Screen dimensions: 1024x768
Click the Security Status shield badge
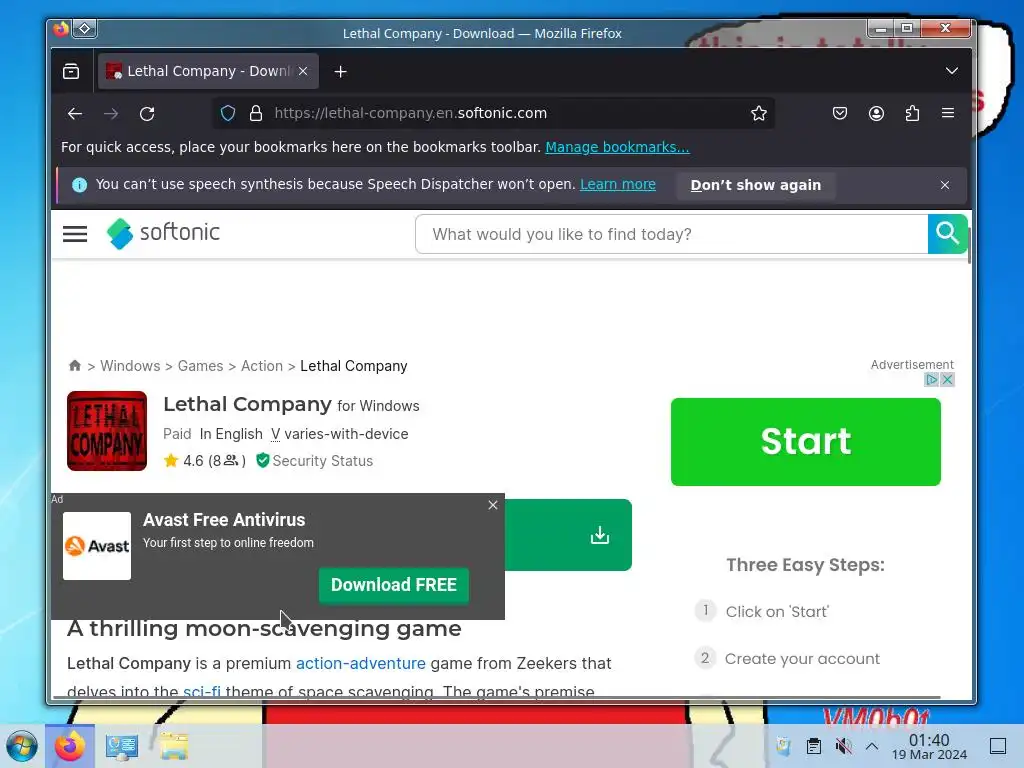[x=315, y=461]
